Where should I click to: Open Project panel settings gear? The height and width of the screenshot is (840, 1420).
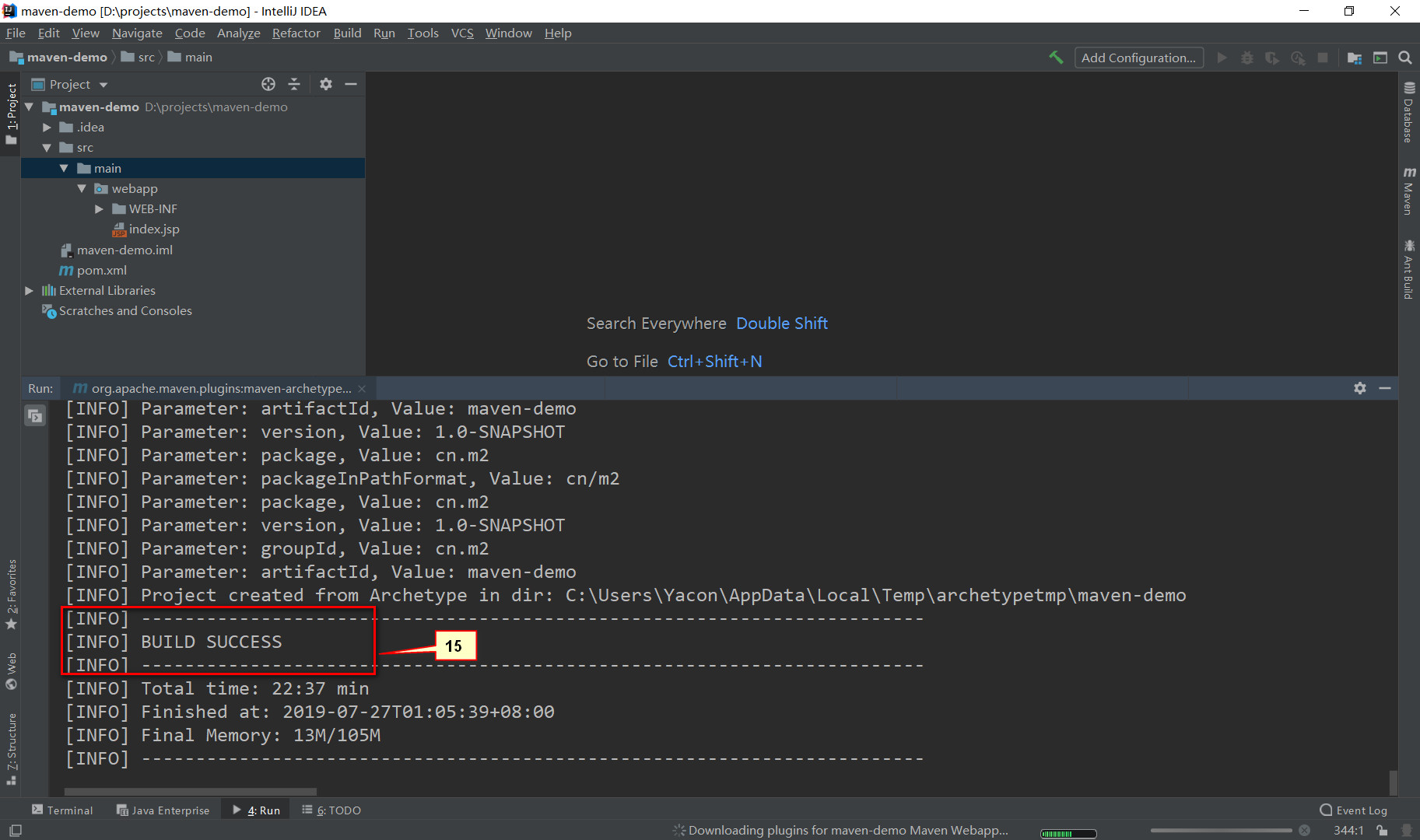point(326,84)
